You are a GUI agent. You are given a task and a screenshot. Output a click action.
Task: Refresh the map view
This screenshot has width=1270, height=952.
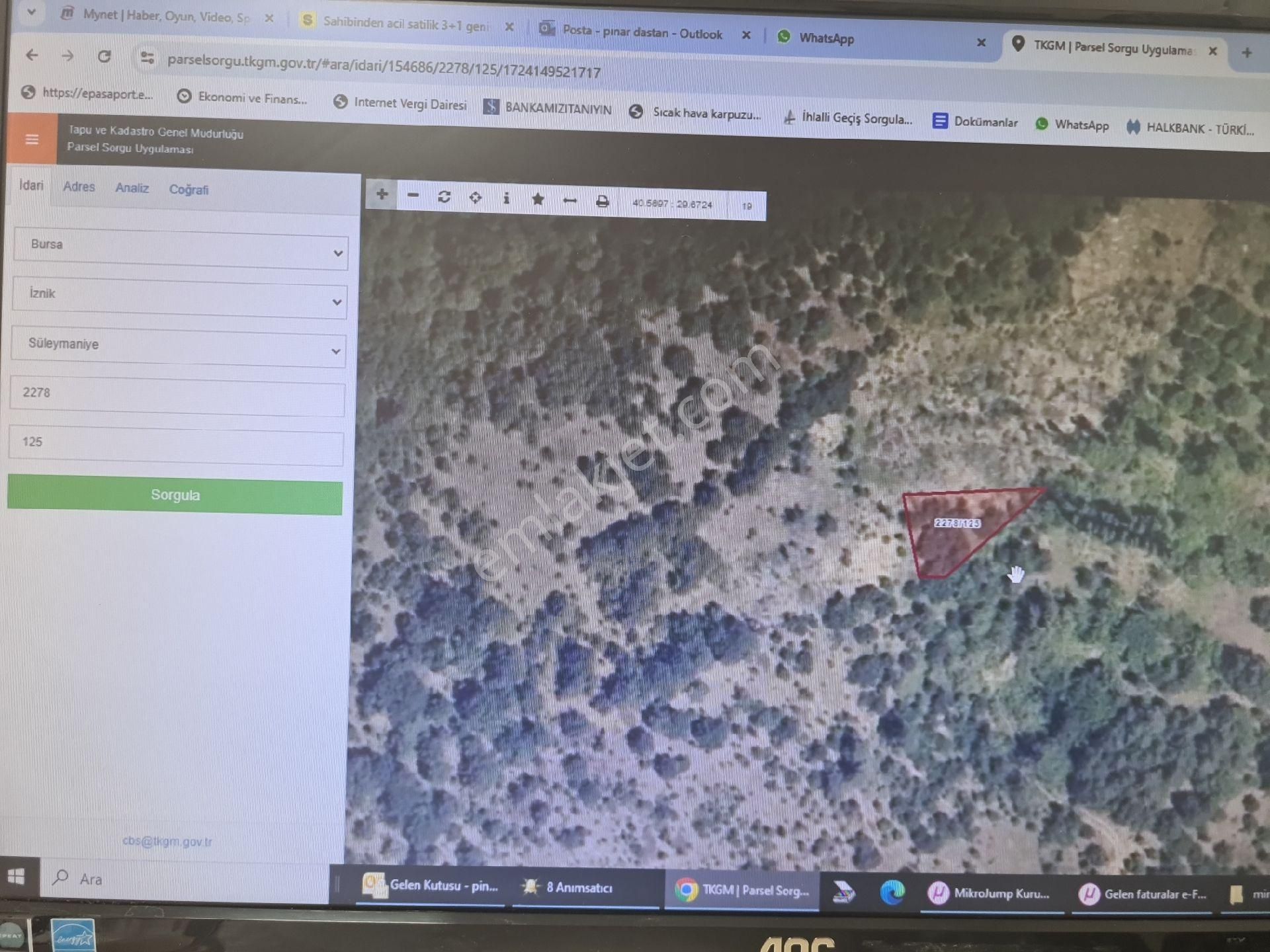point(444,196)
